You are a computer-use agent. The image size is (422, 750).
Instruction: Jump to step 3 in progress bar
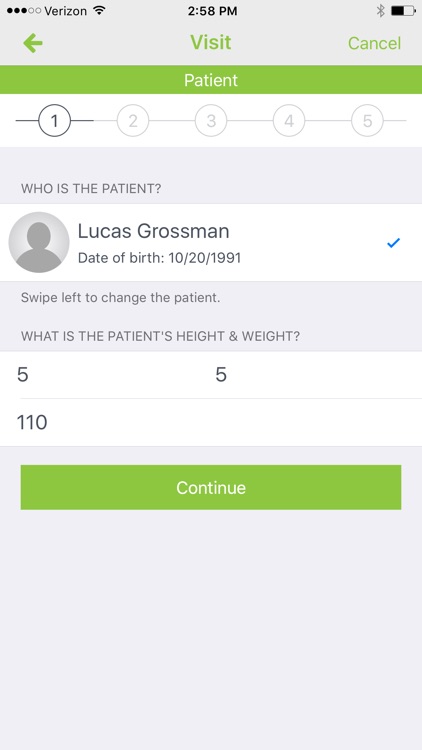coord(211,121)
